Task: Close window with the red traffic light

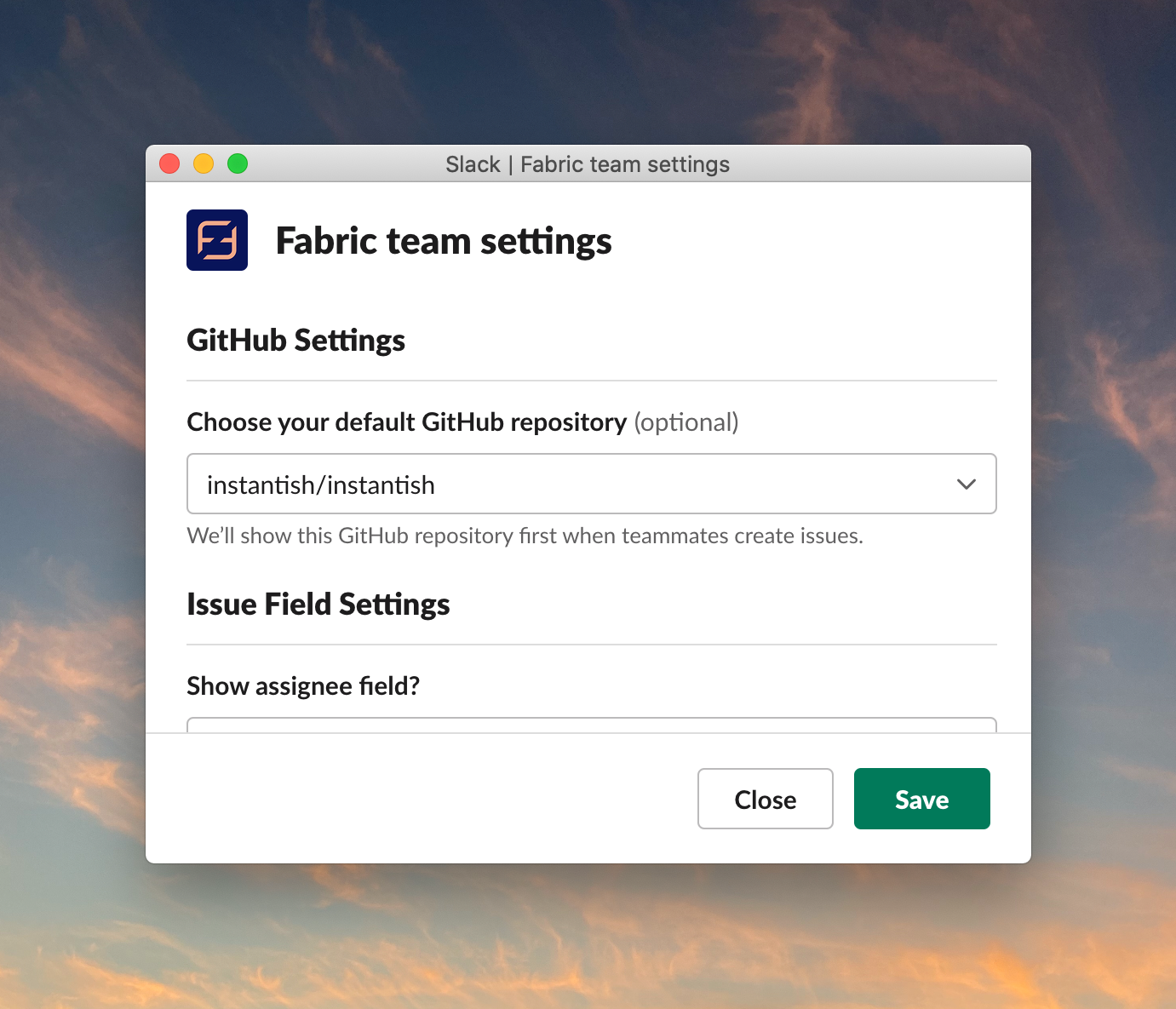Action: (x=169, y=163)
